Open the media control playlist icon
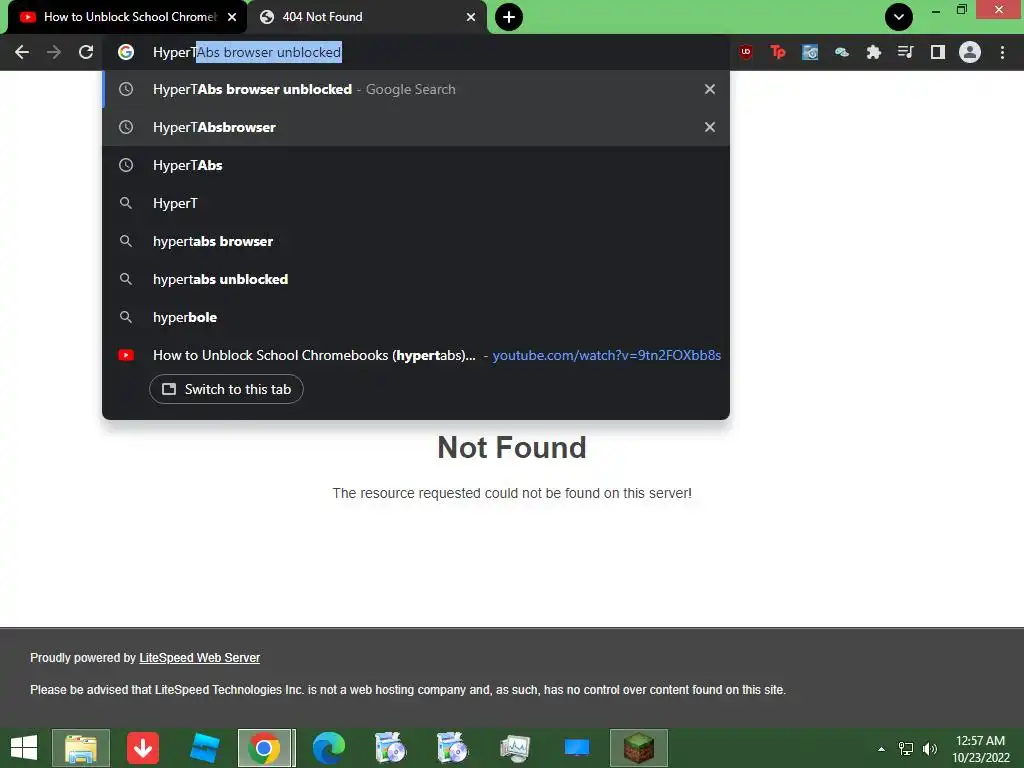 pyautogui.click(x=906, y=52)
